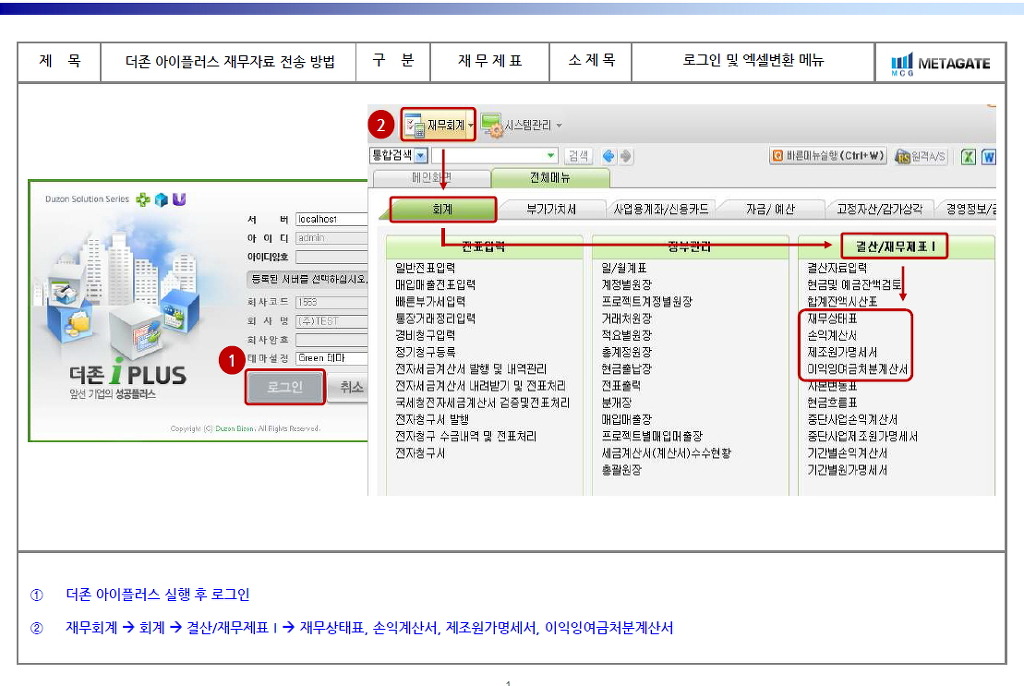Click the 서버 localhost input field

point(331,220)
